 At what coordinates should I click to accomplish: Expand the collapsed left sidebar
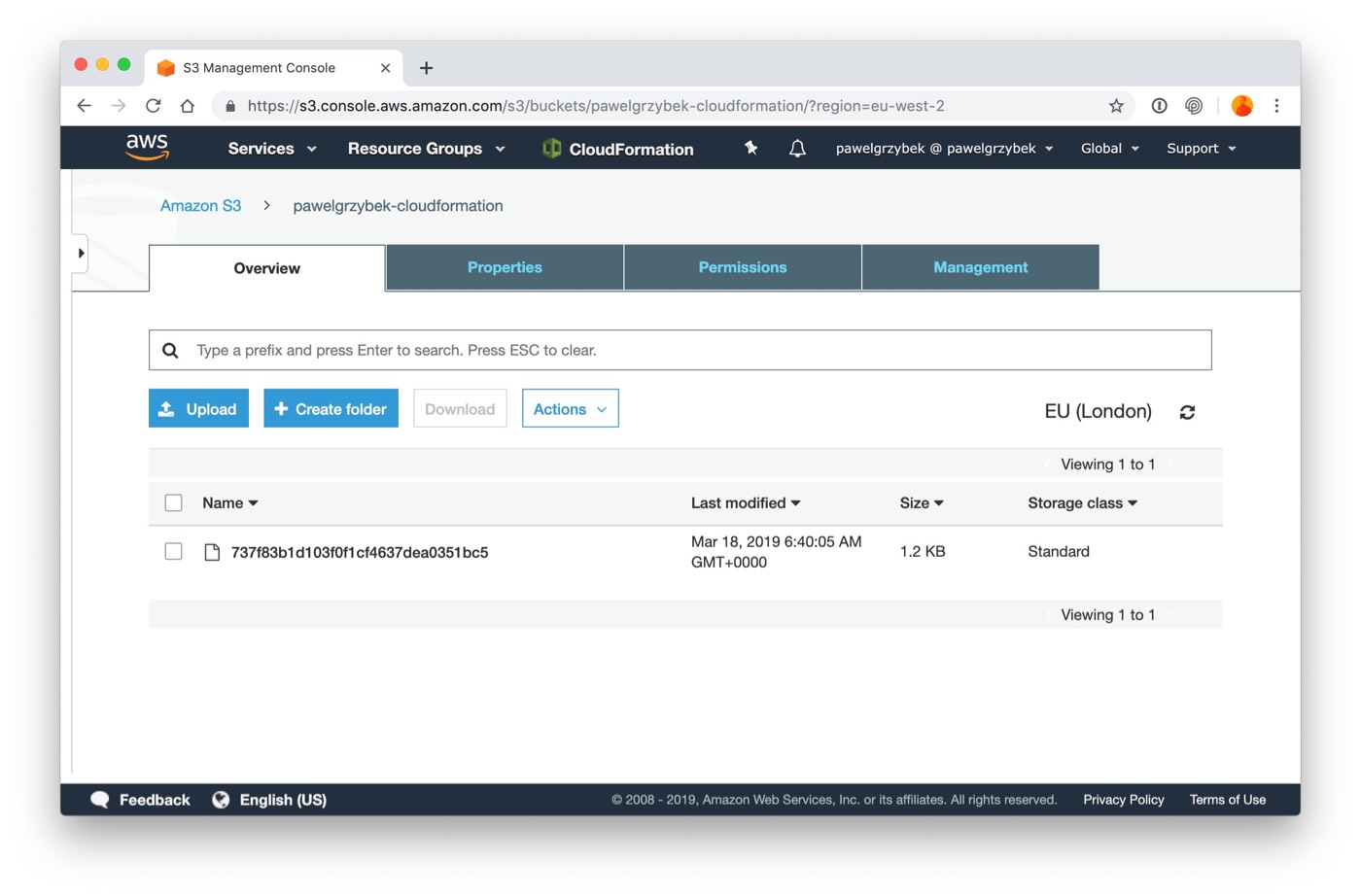[82, 253]
